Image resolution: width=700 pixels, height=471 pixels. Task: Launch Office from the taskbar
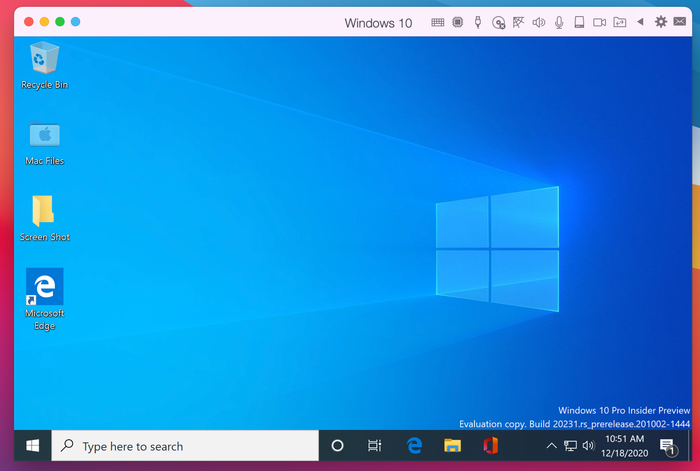490,446
